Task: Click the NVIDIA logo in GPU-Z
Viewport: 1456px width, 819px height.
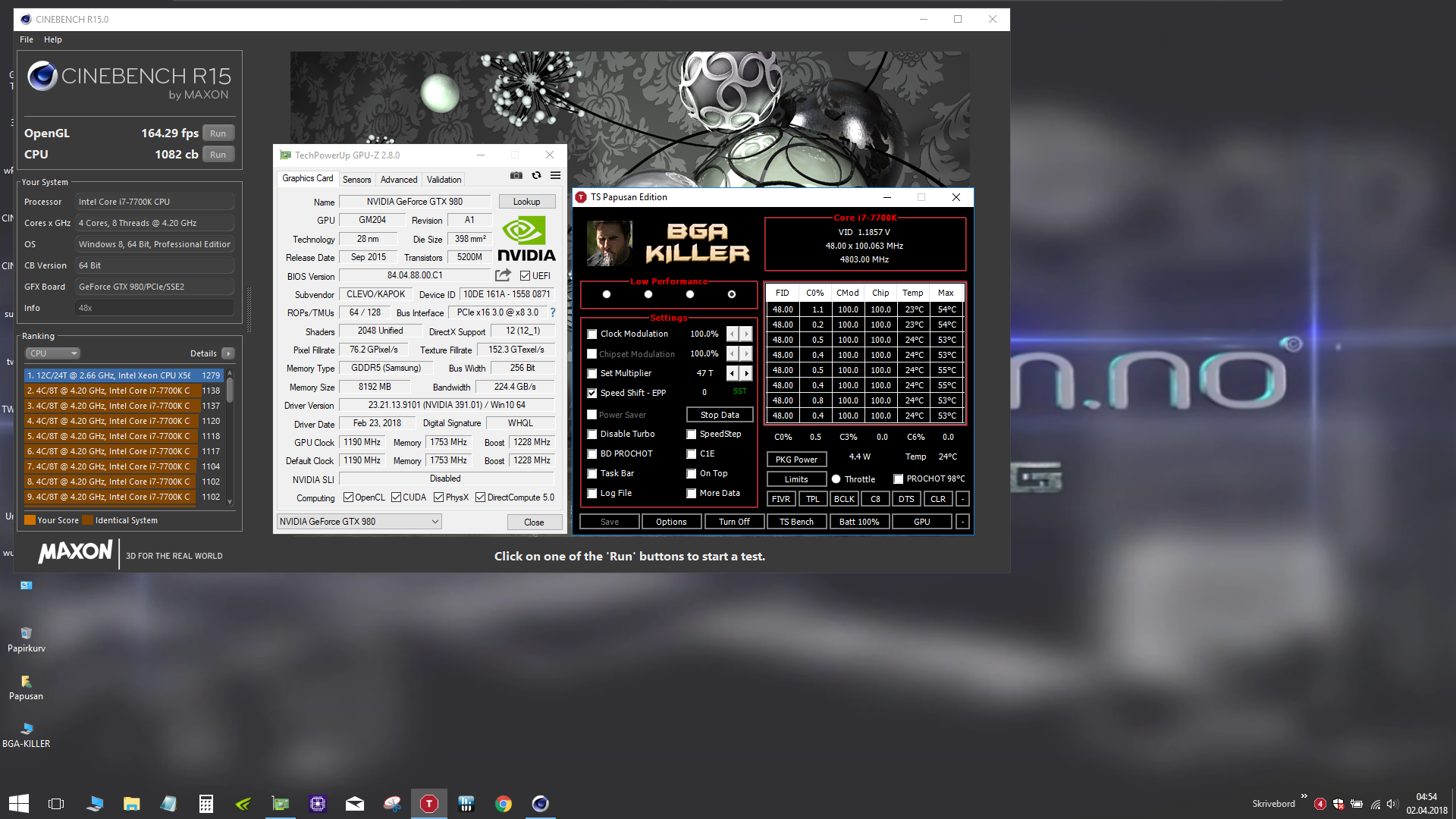Action: [x=526, y=238]
